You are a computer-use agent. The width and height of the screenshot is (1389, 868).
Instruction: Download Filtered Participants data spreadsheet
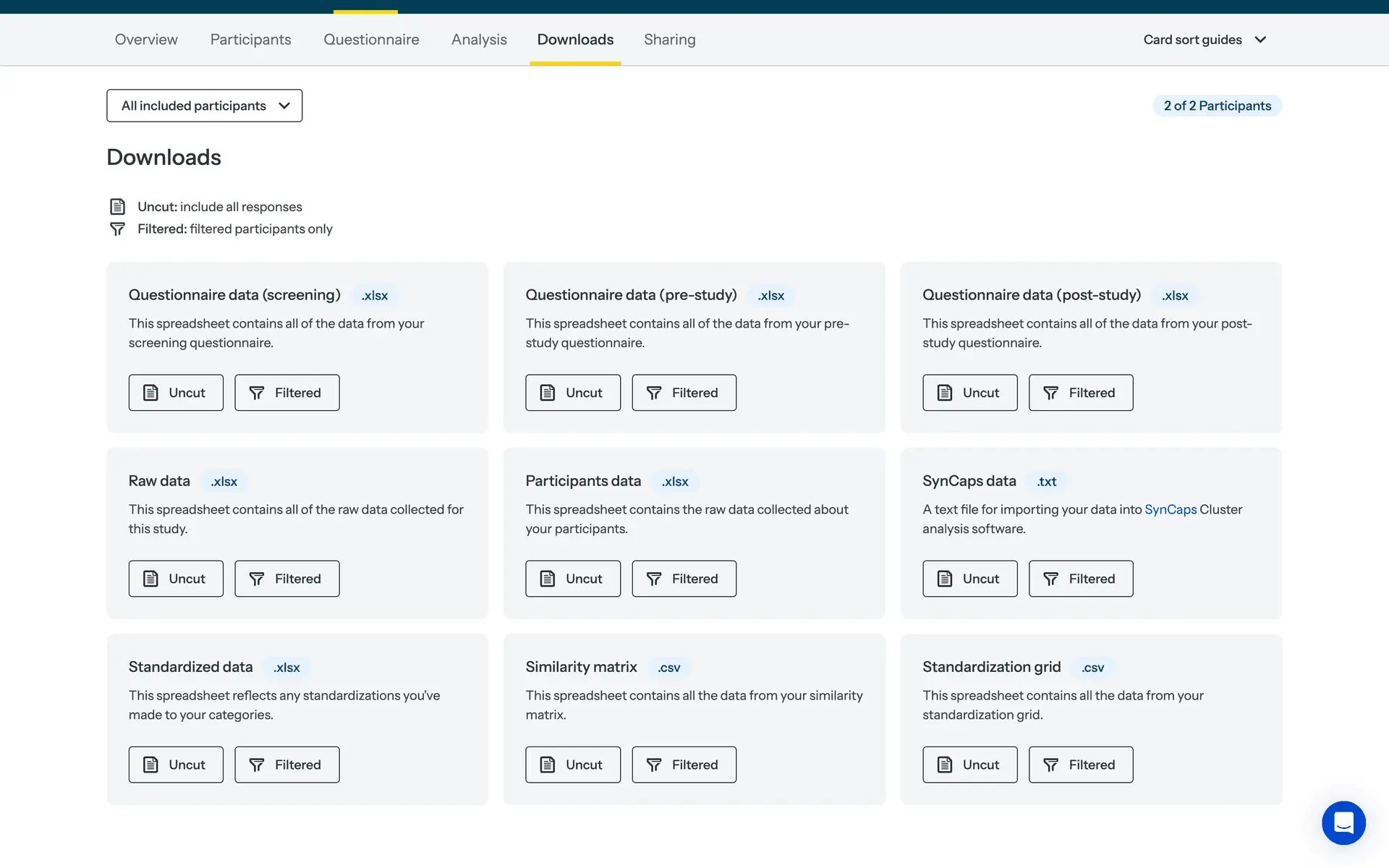(x=684, y=579)
